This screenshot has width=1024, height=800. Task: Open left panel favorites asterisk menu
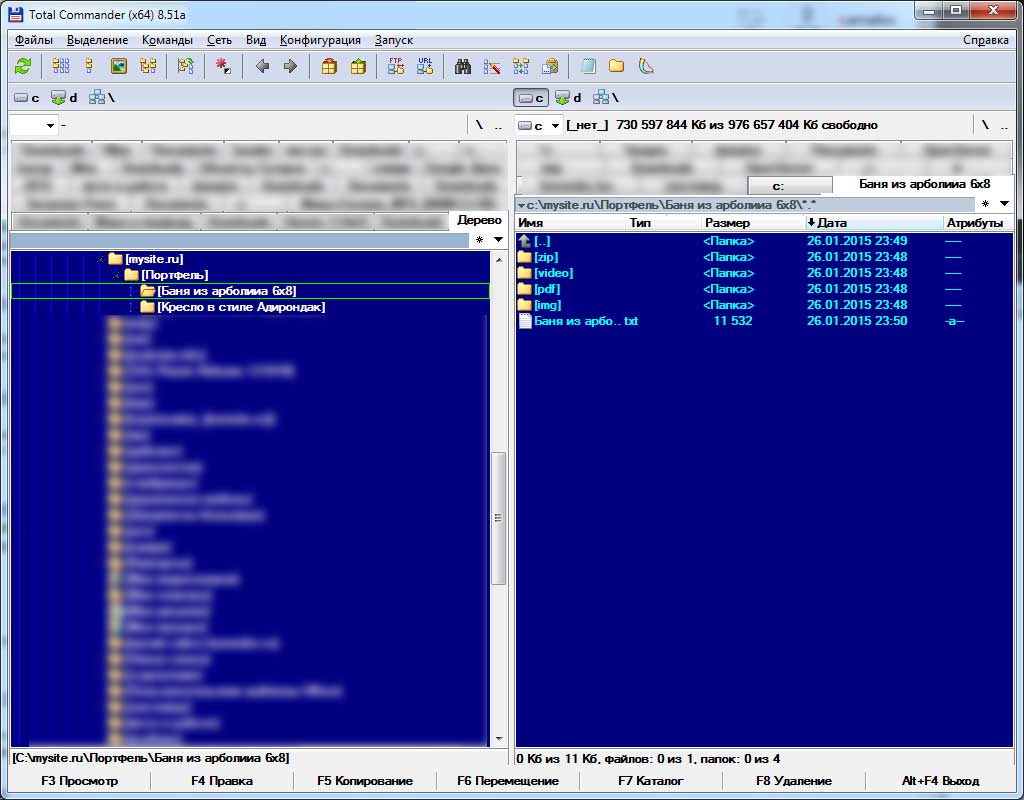click(479, 240)
